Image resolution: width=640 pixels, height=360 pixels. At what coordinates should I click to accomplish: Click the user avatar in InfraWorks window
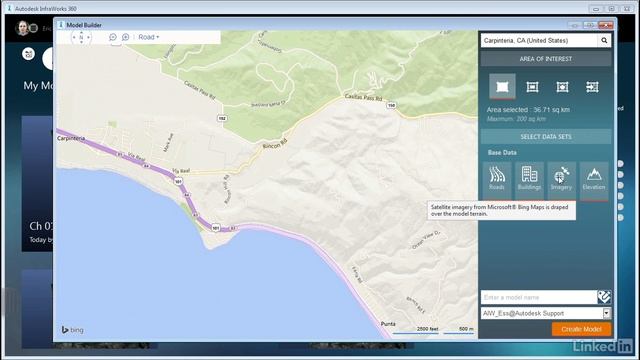[x=22, y=28]
